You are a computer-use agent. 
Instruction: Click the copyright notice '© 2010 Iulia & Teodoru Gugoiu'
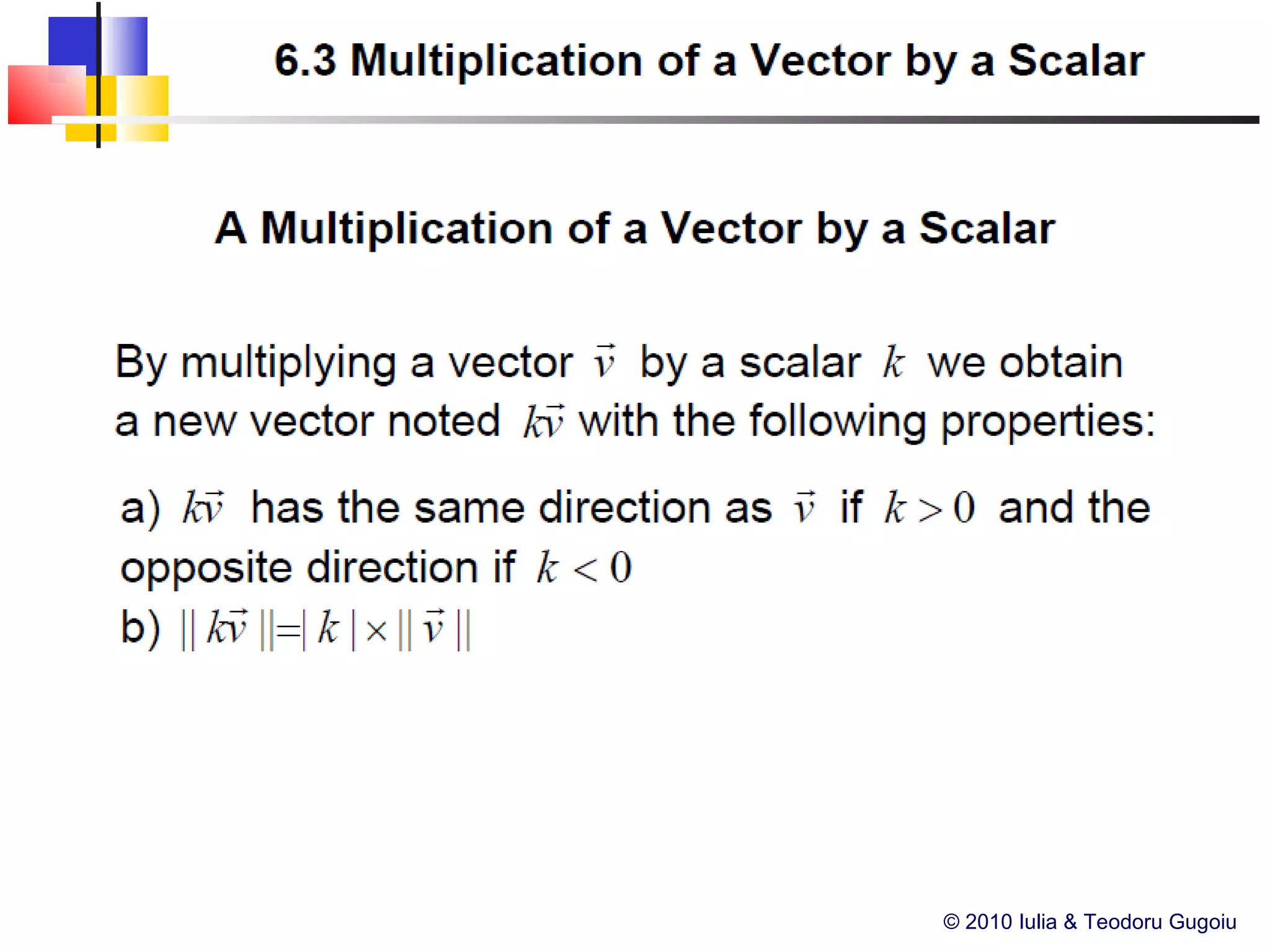tap(1090, 922)
